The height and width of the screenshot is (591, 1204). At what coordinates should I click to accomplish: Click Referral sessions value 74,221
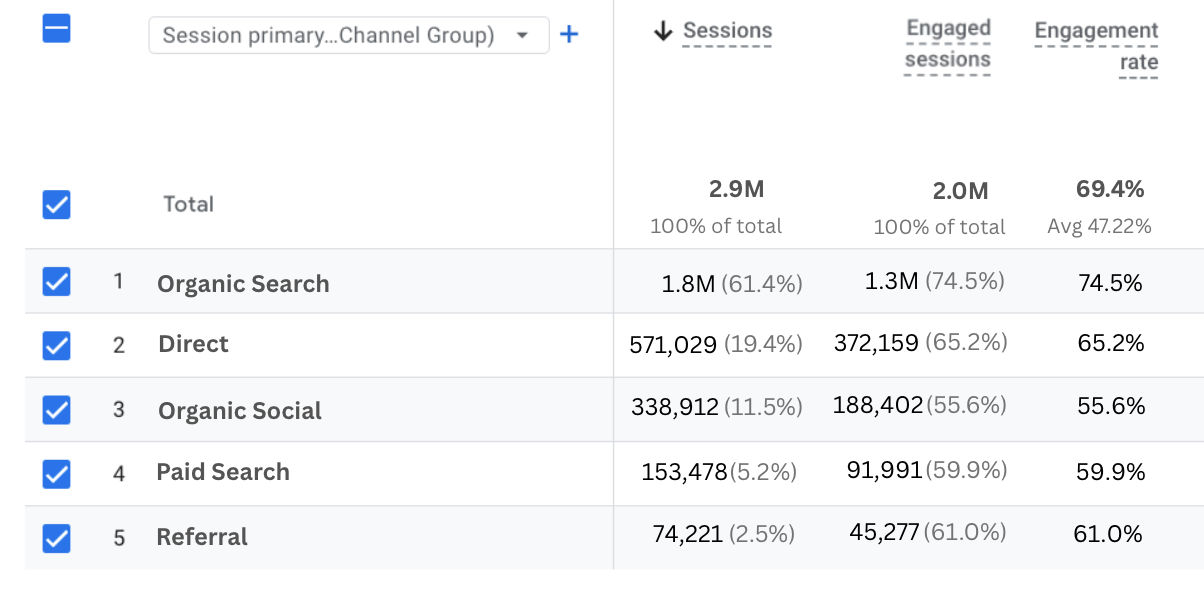click(688, 535)
